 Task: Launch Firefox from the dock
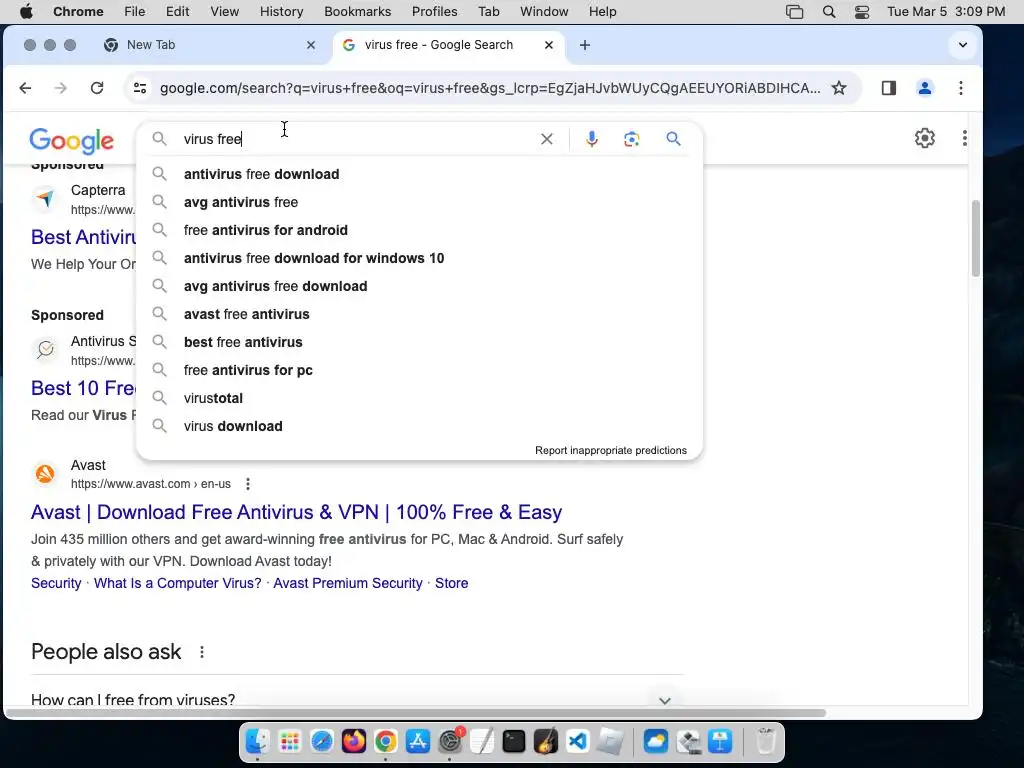coord(354,742)
